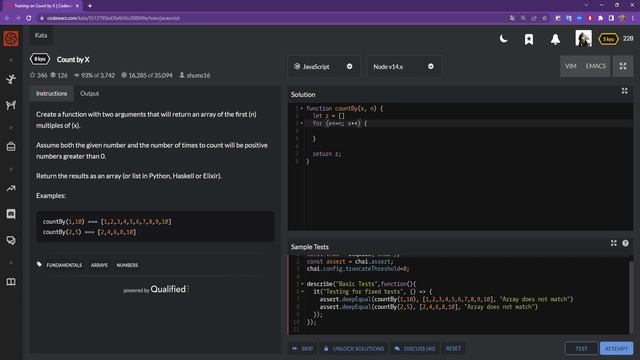Screen dimensions: 640x360
Task: Go forward with the browser forward arrow
Action: pyautogui.click(x=18, y=18)
